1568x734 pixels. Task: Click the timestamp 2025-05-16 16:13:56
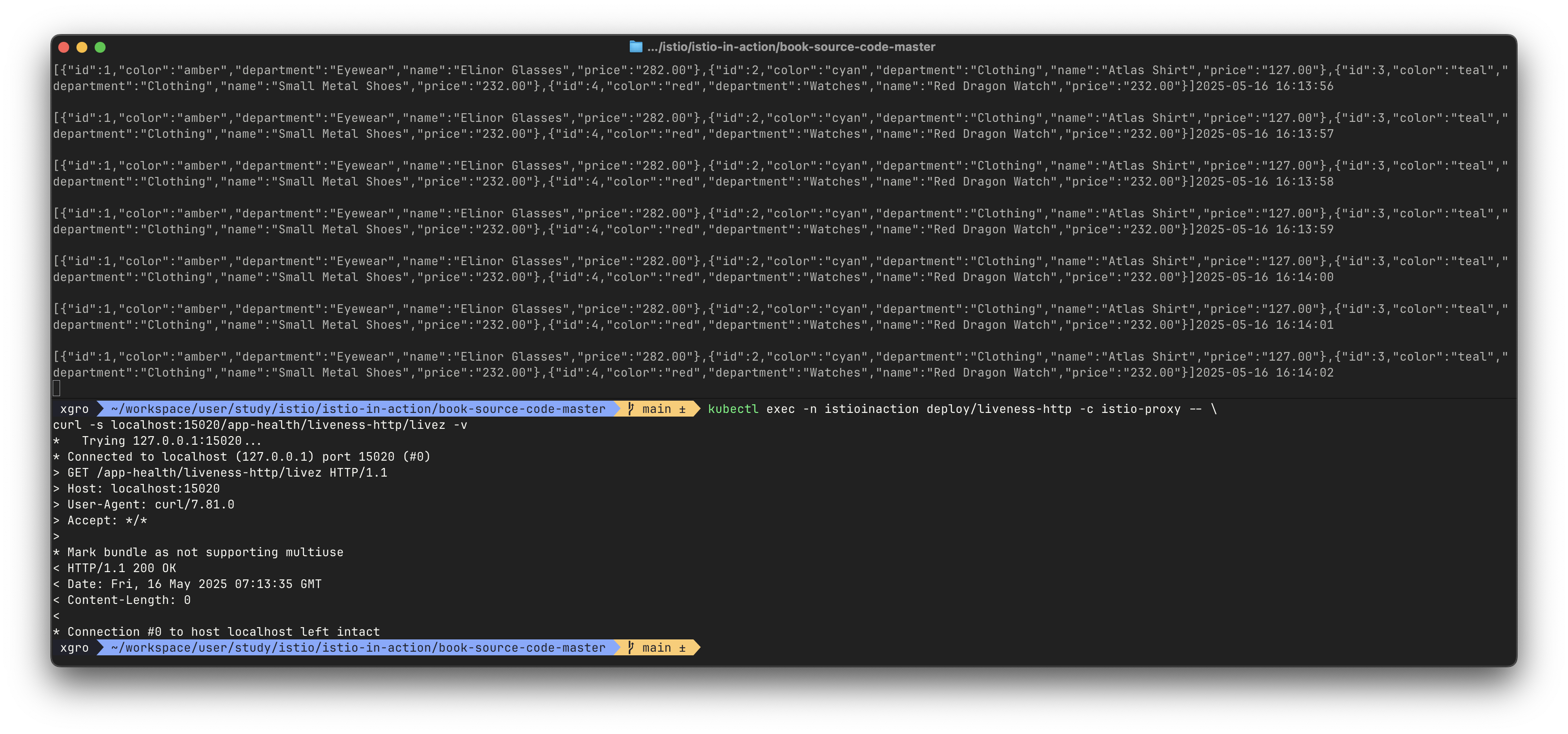(1265, 86)
